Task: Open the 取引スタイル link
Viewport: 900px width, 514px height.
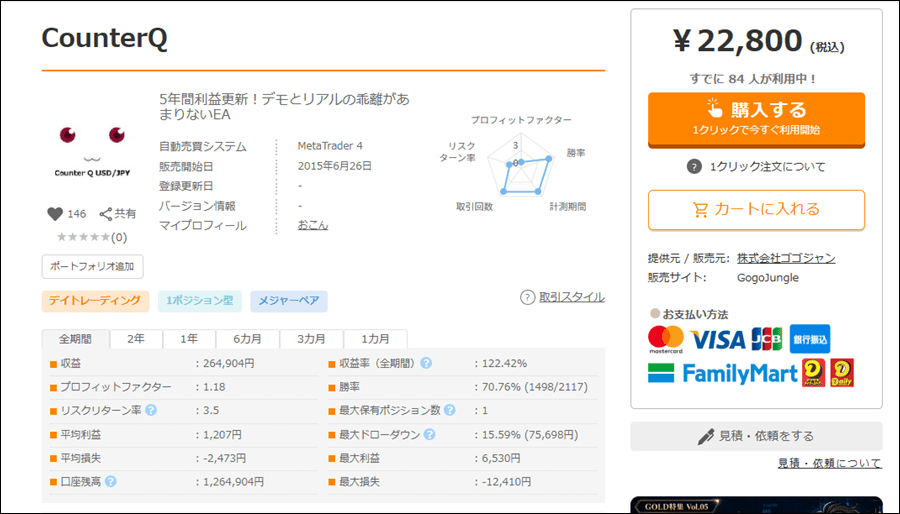Action: [571, 297]
